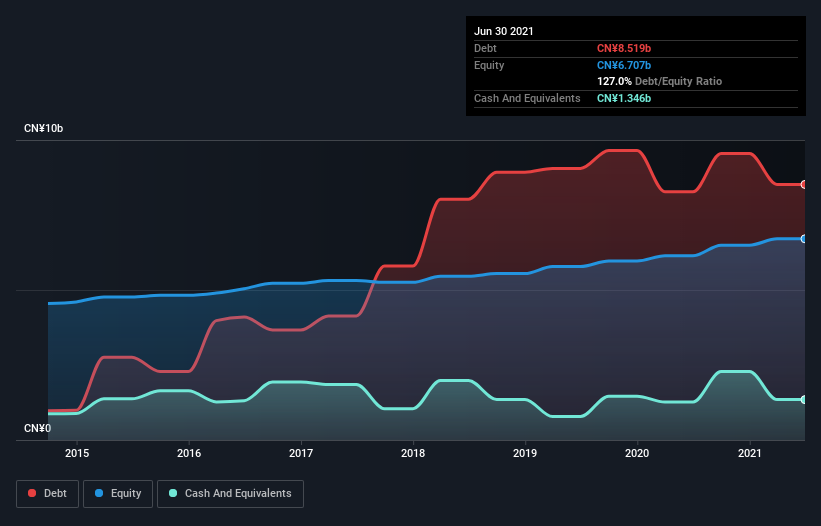This screenshot has height=526, width=821.
Task: Click the Cash And Equivalents tooltip label
Action: (527, 98)
